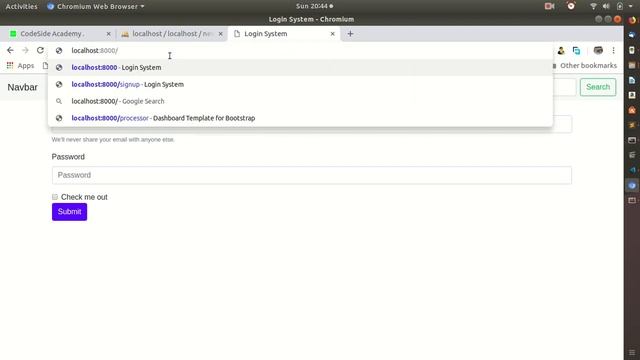This screenshot has width=640, height=360.
Task: Click the globe icon in the address bar
Action: 59,51
